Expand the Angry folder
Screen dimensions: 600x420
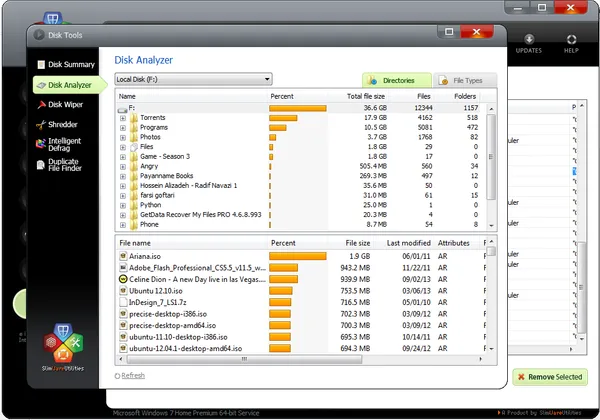(123, 167)
